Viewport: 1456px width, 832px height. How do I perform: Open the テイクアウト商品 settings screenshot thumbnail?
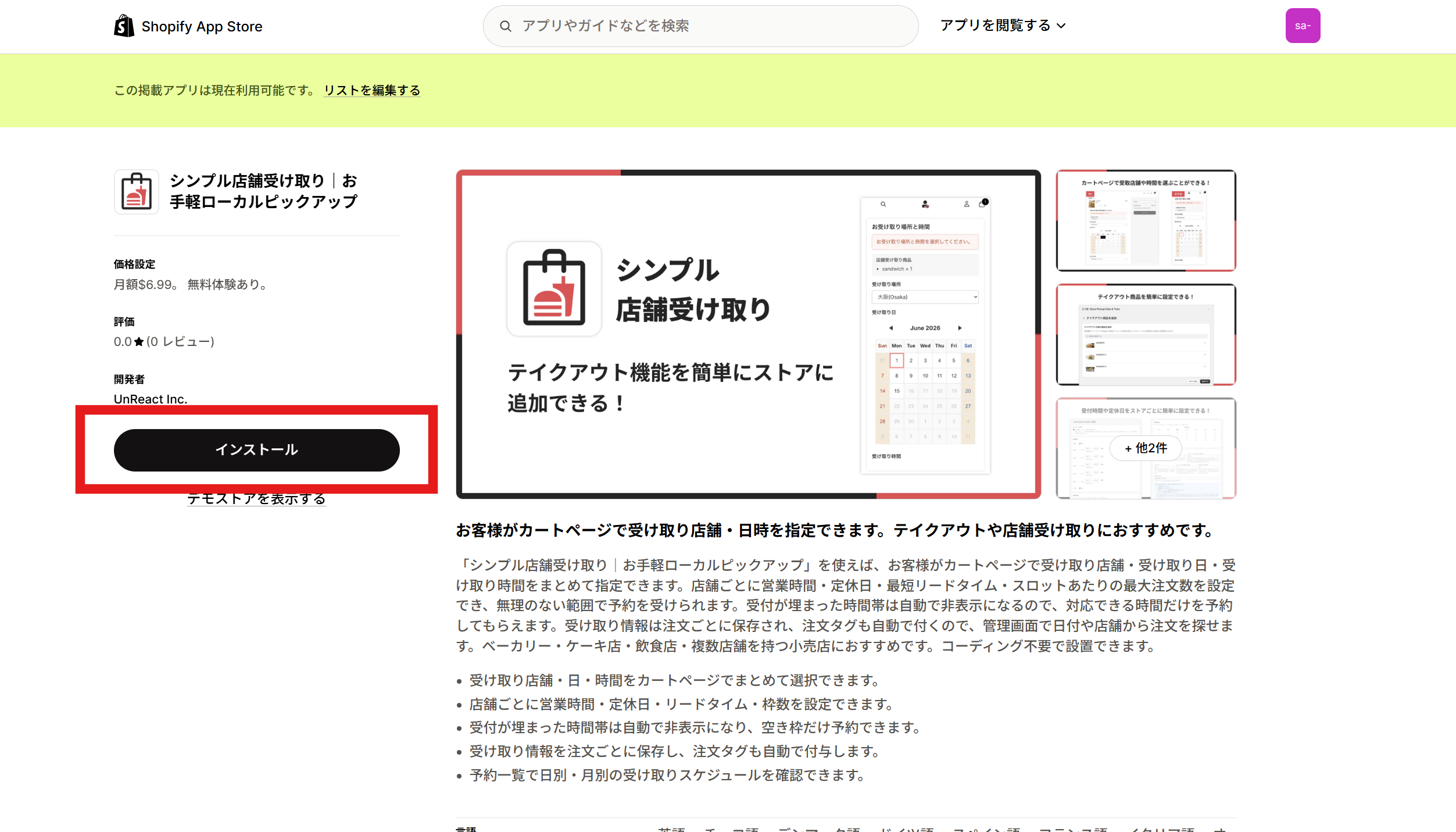click(x=1146, y=334)
